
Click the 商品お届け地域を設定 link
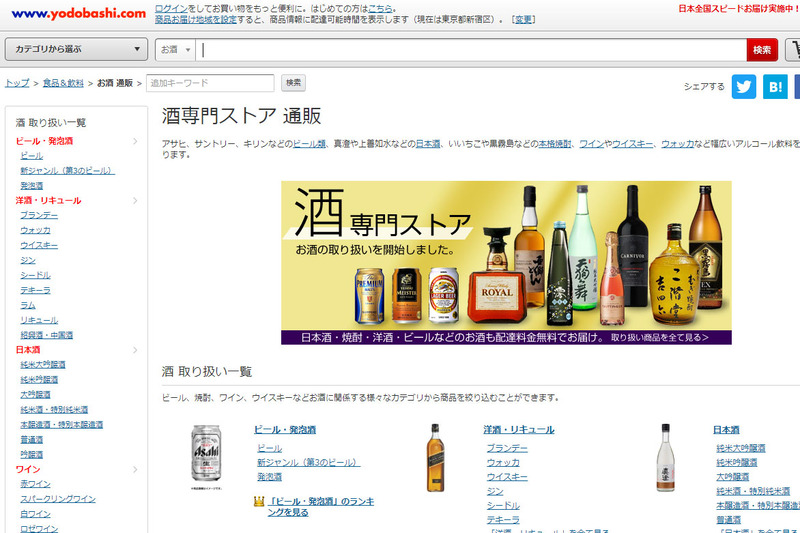pyautogui.click(x=196, y=19)
